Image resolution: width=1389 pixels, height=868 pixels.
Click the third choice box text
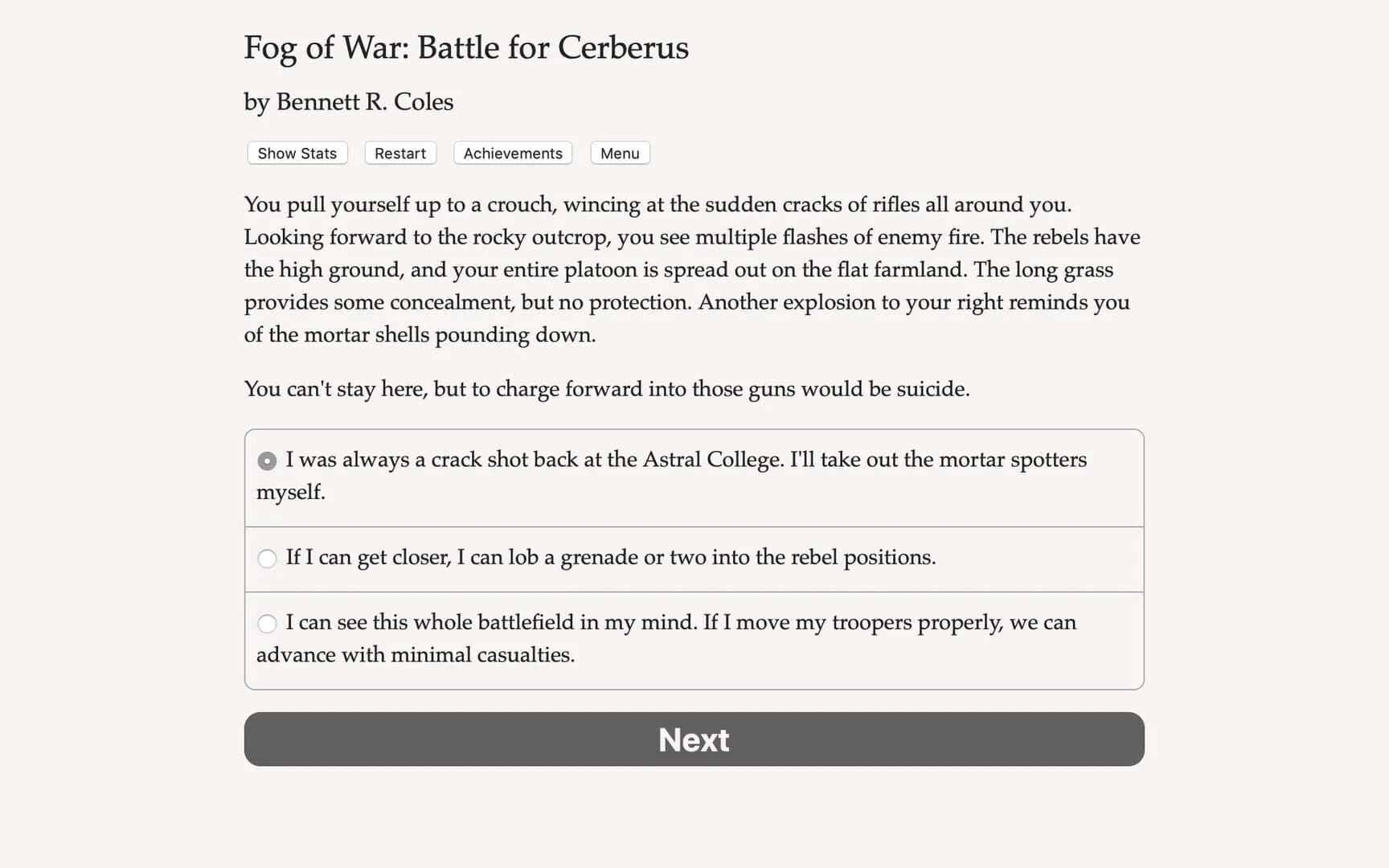[681, 623]
